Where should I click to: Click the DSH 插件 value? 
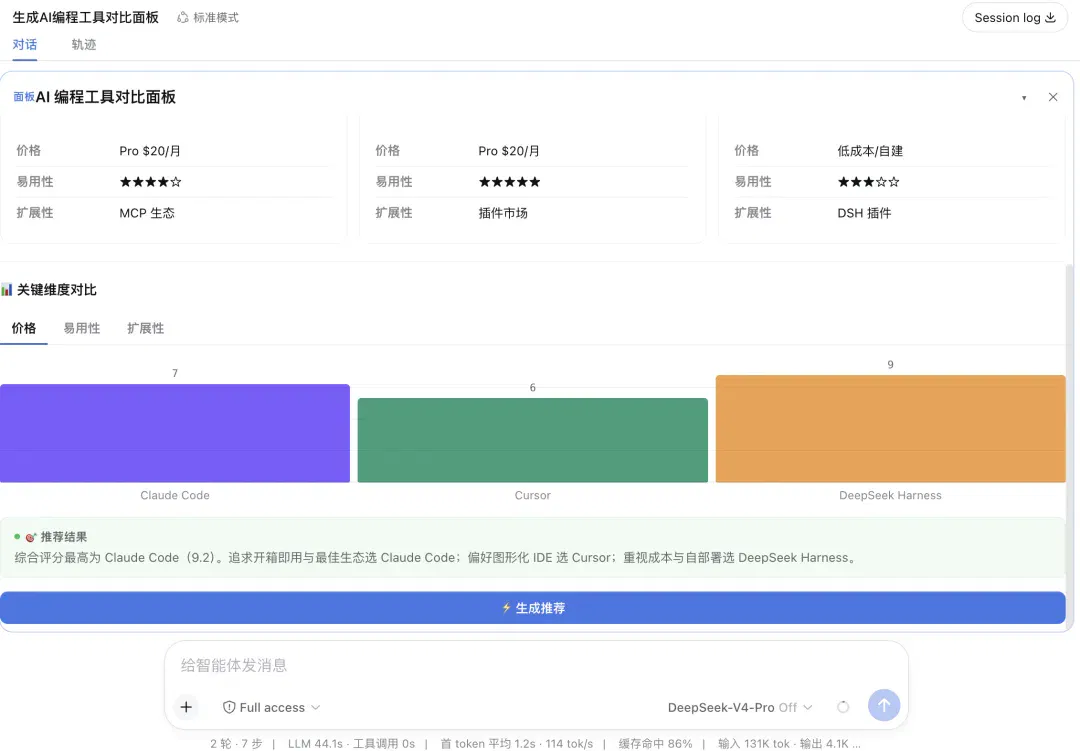tap(864, 213)
